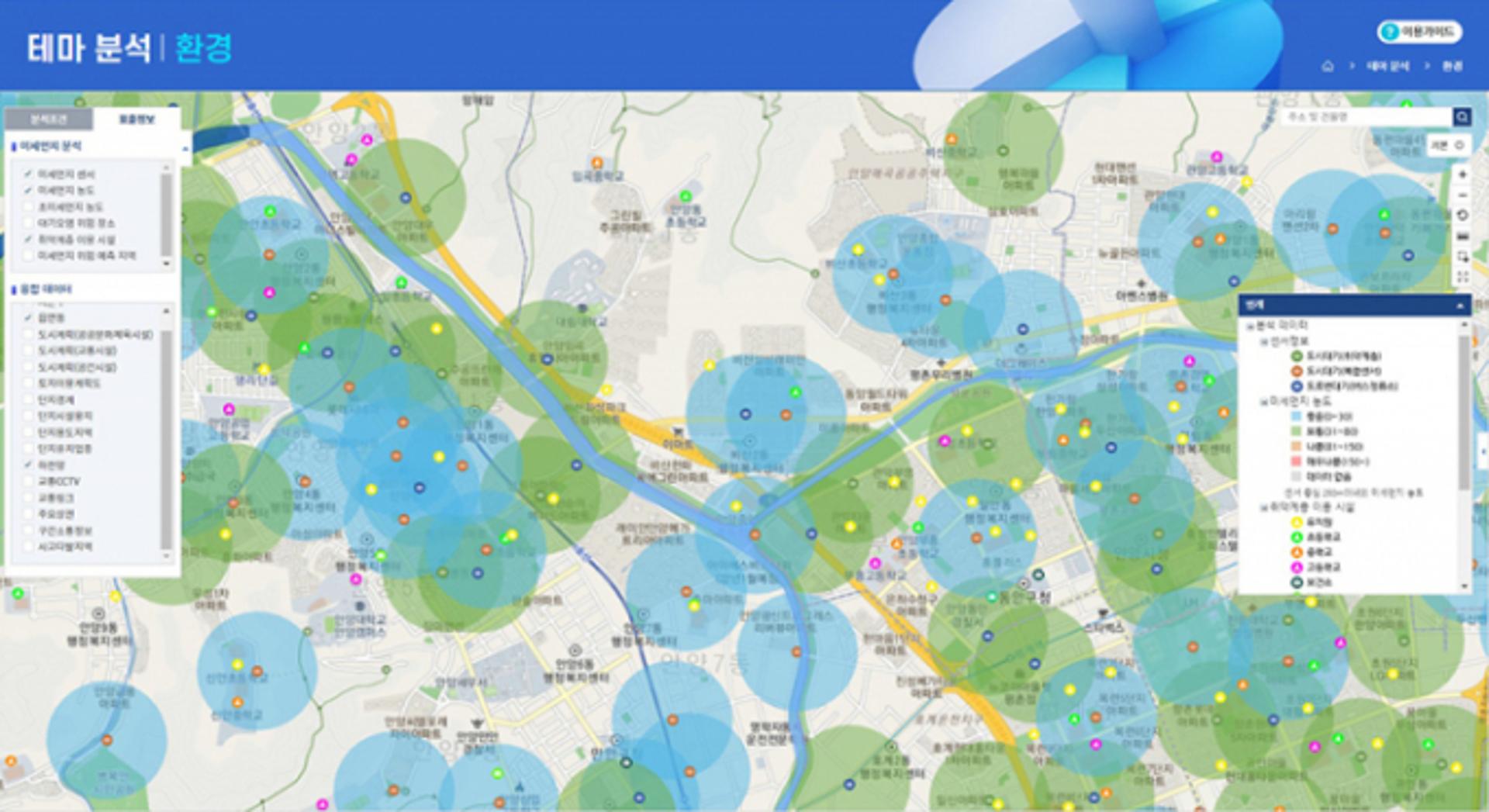Viewport: 1489px width, 812px height.
Task: Enable 도시계획(공공문화체육시설) layer
Action: tap(29, 335)
